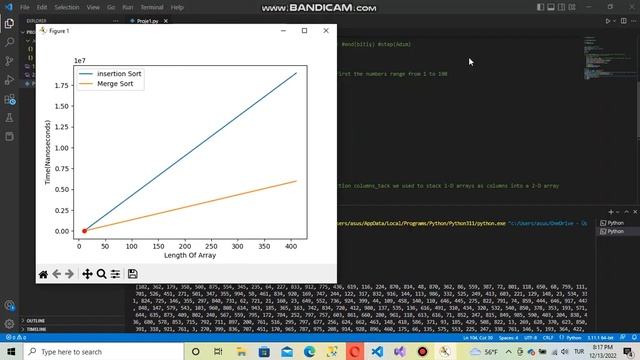Go back to previous plot view
The width and height of the screenshot is (640, 360).
click(56, 274)
